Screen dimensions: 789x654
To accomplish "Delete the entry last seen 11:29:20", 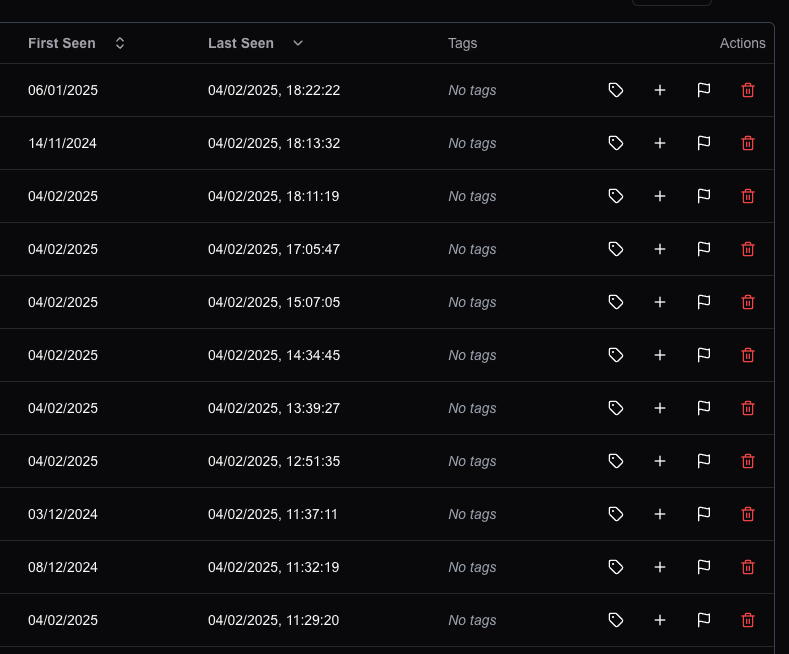I will coord(748,620).
